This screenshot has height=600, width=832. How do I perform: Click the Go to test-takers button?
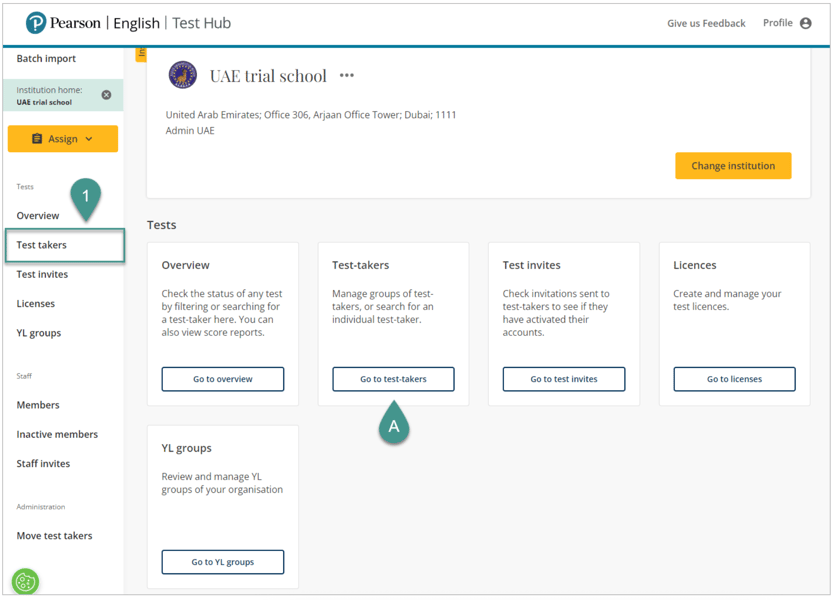[x=393, y=379]
